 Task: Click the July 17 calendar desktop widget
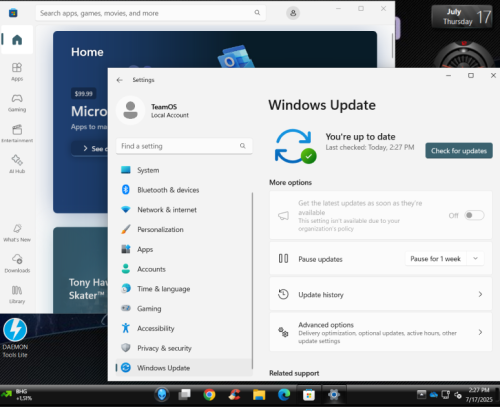click(x=462, y=17)
